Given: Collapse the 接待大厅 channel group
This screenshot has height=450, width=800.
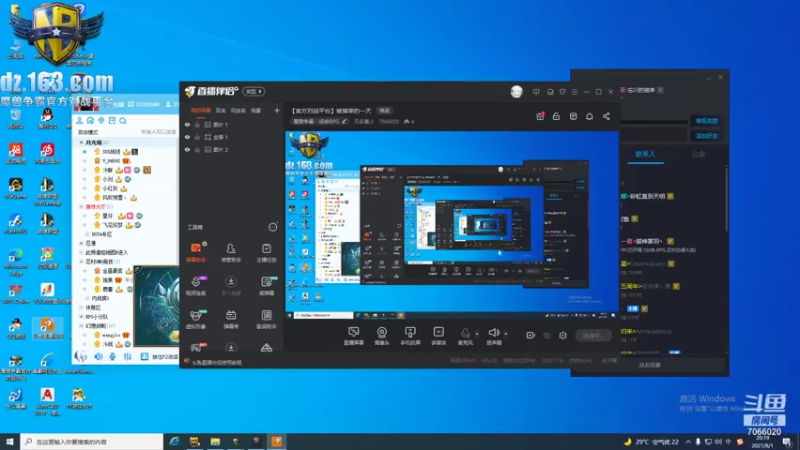Looking at the screenshot, I should coord(81,207).
